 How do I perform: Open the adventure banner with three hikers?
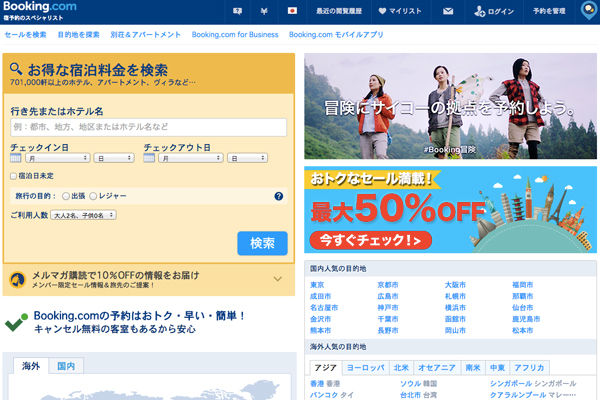[450, 106]
